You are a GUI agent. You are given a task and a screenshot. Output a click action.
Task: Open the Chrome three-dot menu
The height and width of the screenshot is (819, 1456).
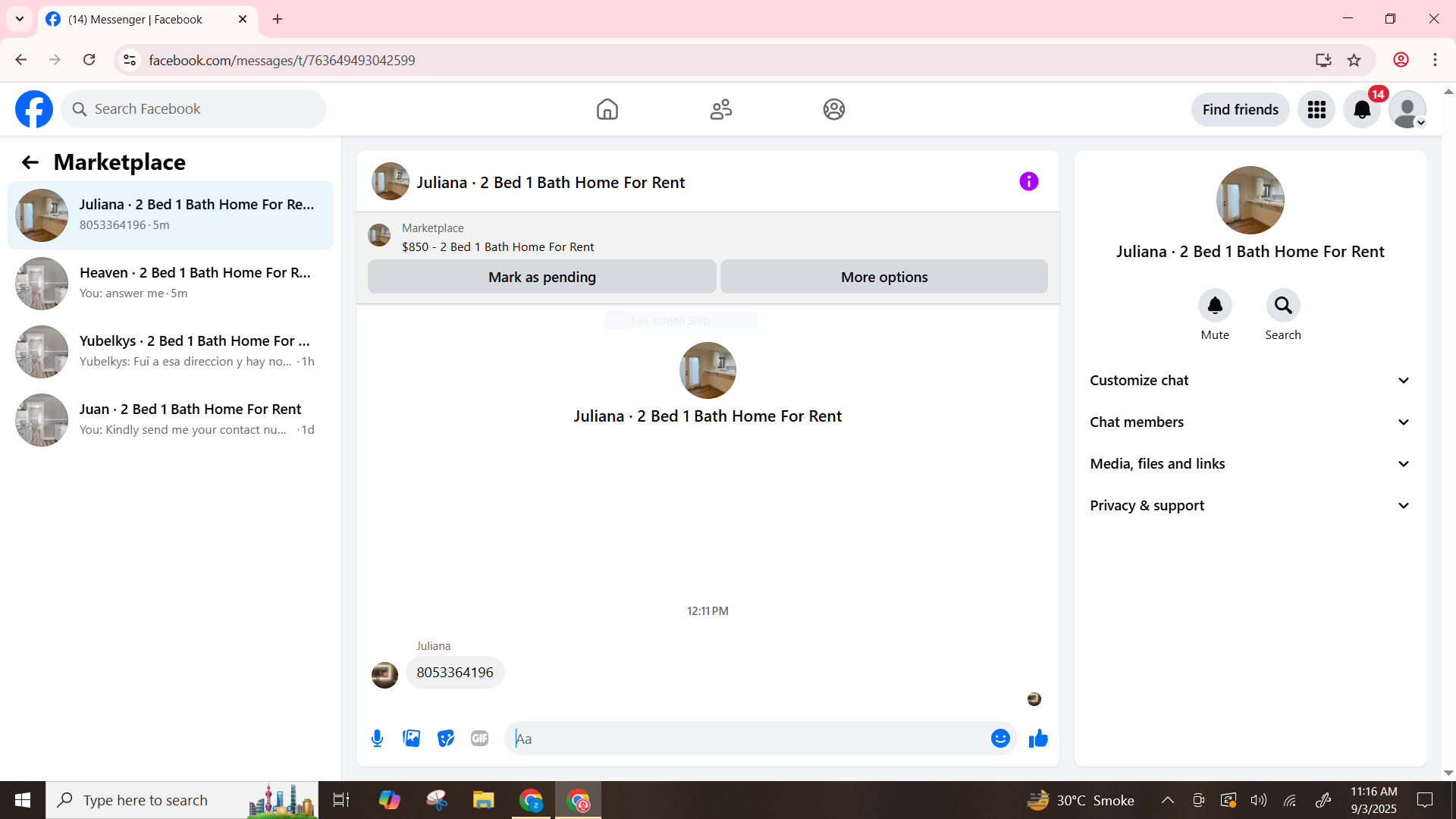pos(1436,60)
